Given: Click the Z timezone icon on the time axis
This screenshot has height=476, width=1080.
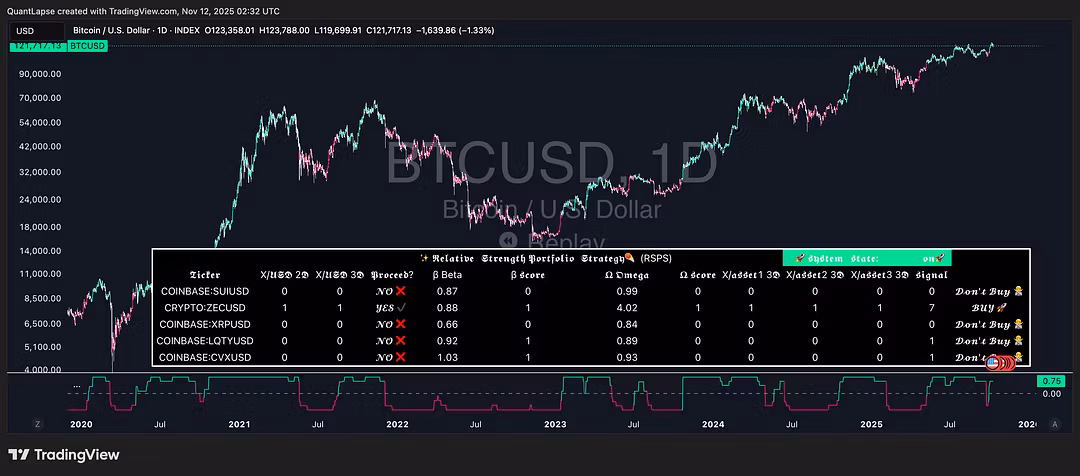Looking at the screenshot, I should [x=37, y=424].
